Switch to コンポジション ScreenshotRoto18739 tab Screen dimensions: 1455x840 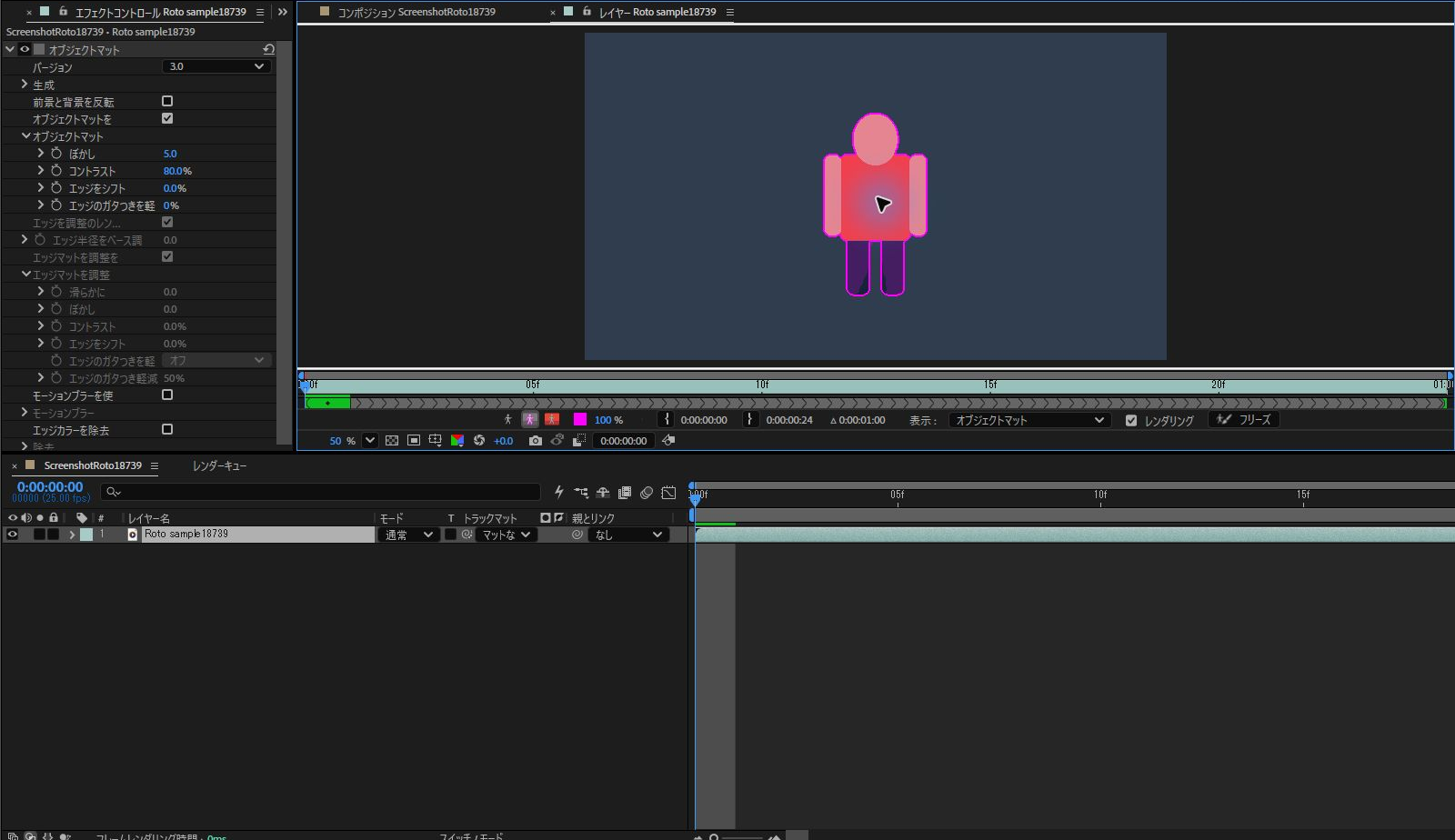416,12
